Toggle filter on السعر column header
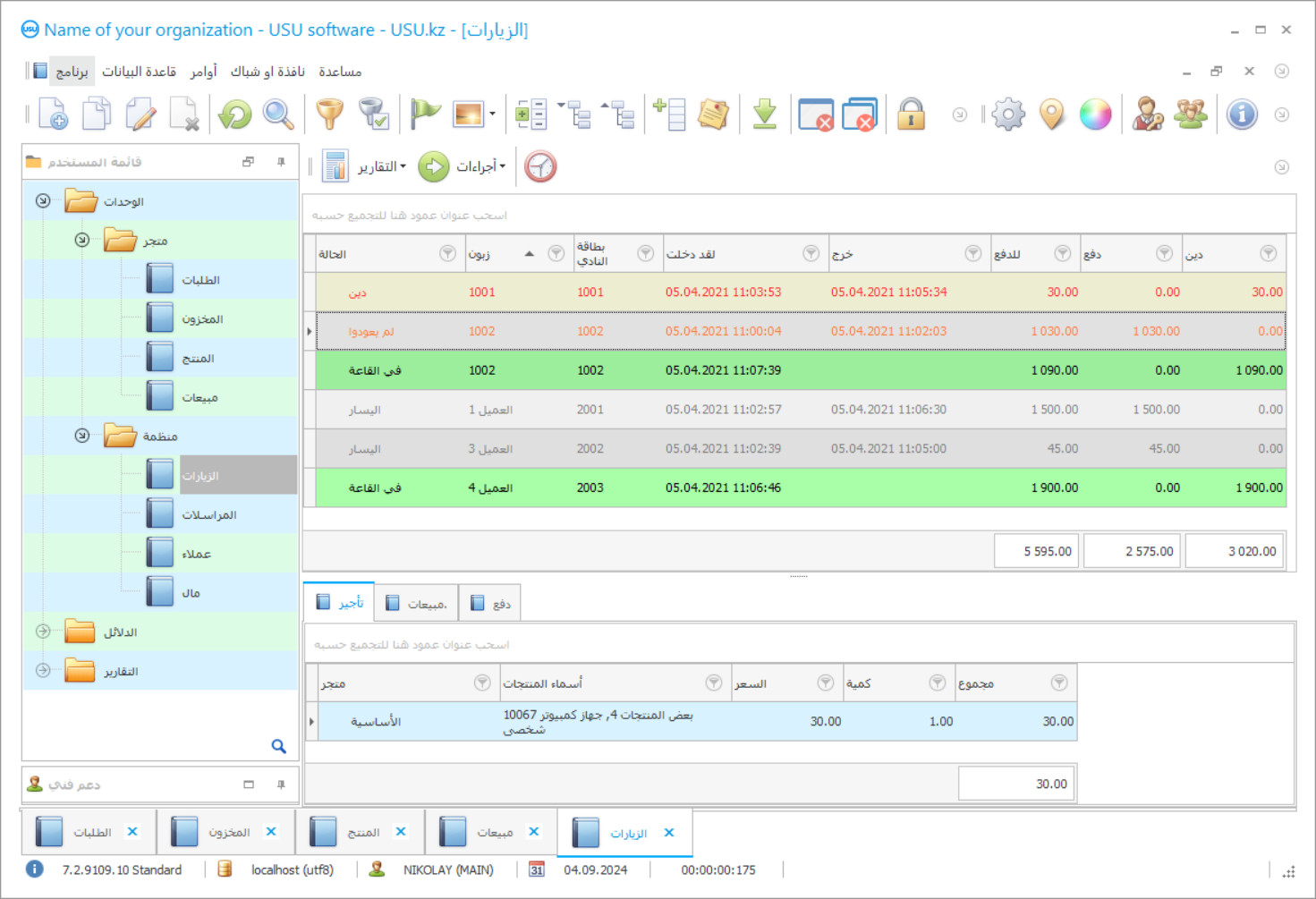 coord(825,683)
